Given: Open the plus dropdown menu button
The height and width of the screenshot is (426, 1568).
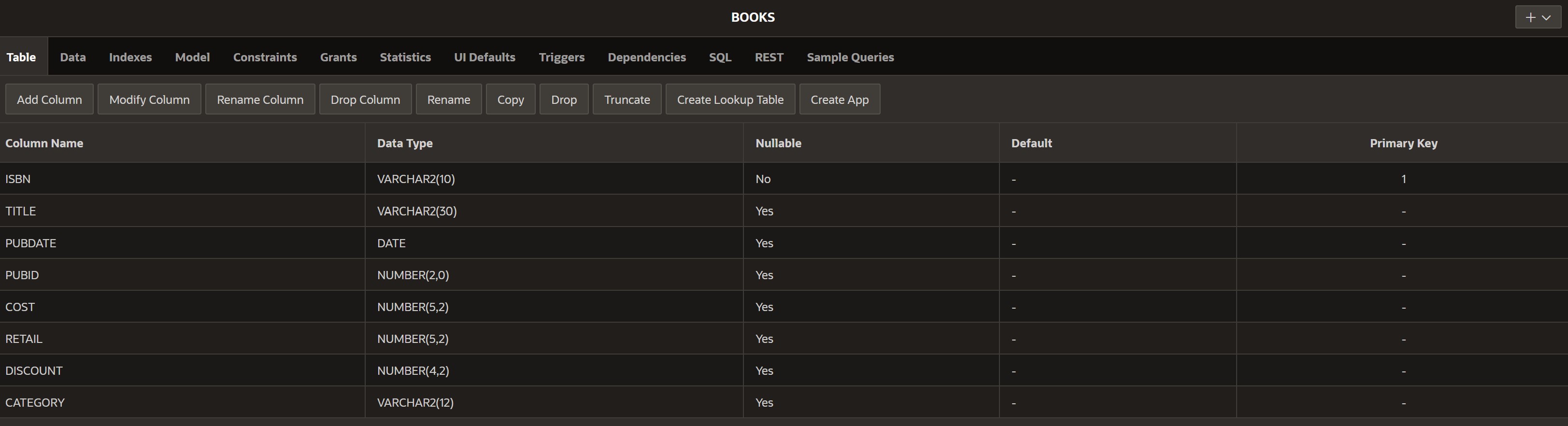Looking at the screenshot, I should 1538,18.
